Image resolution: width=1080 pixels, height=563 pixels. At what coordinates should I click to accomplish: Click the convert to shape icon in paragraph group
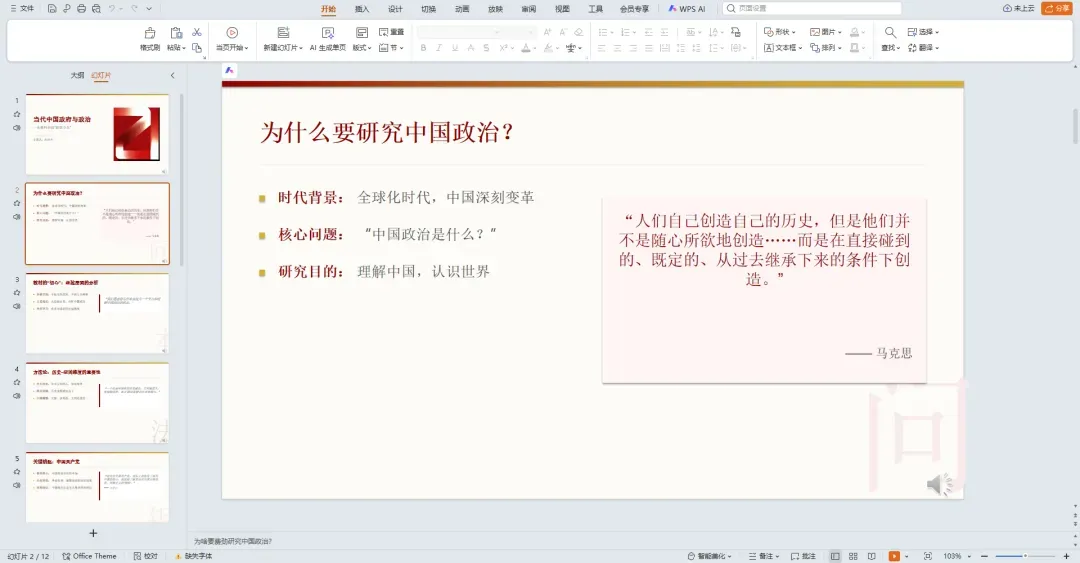click(736, 32)
